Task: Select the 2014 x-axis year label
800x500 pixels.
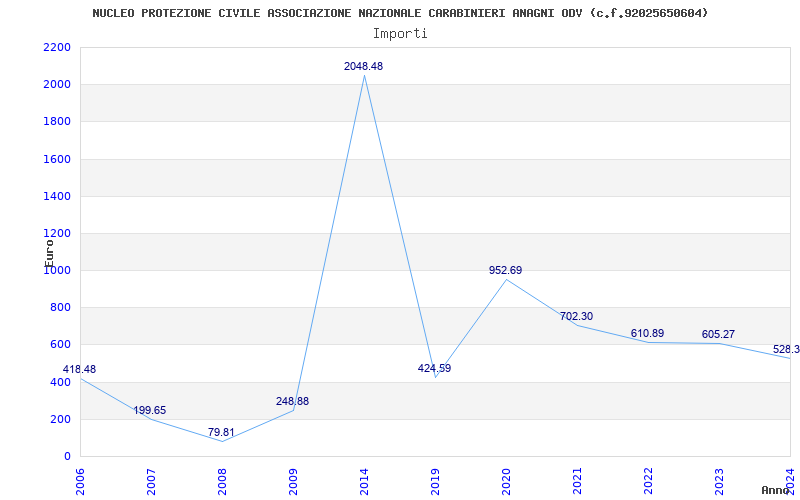Action: pos(364,482)
